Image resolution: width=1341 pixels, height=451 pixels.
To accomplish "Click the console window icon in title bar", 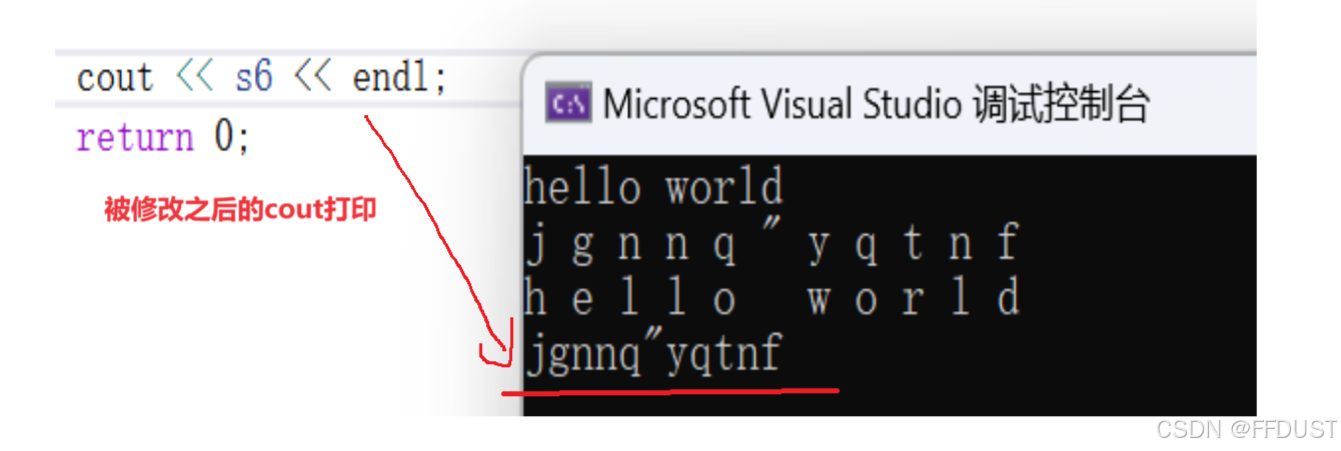I will click(x=569, y=104).
